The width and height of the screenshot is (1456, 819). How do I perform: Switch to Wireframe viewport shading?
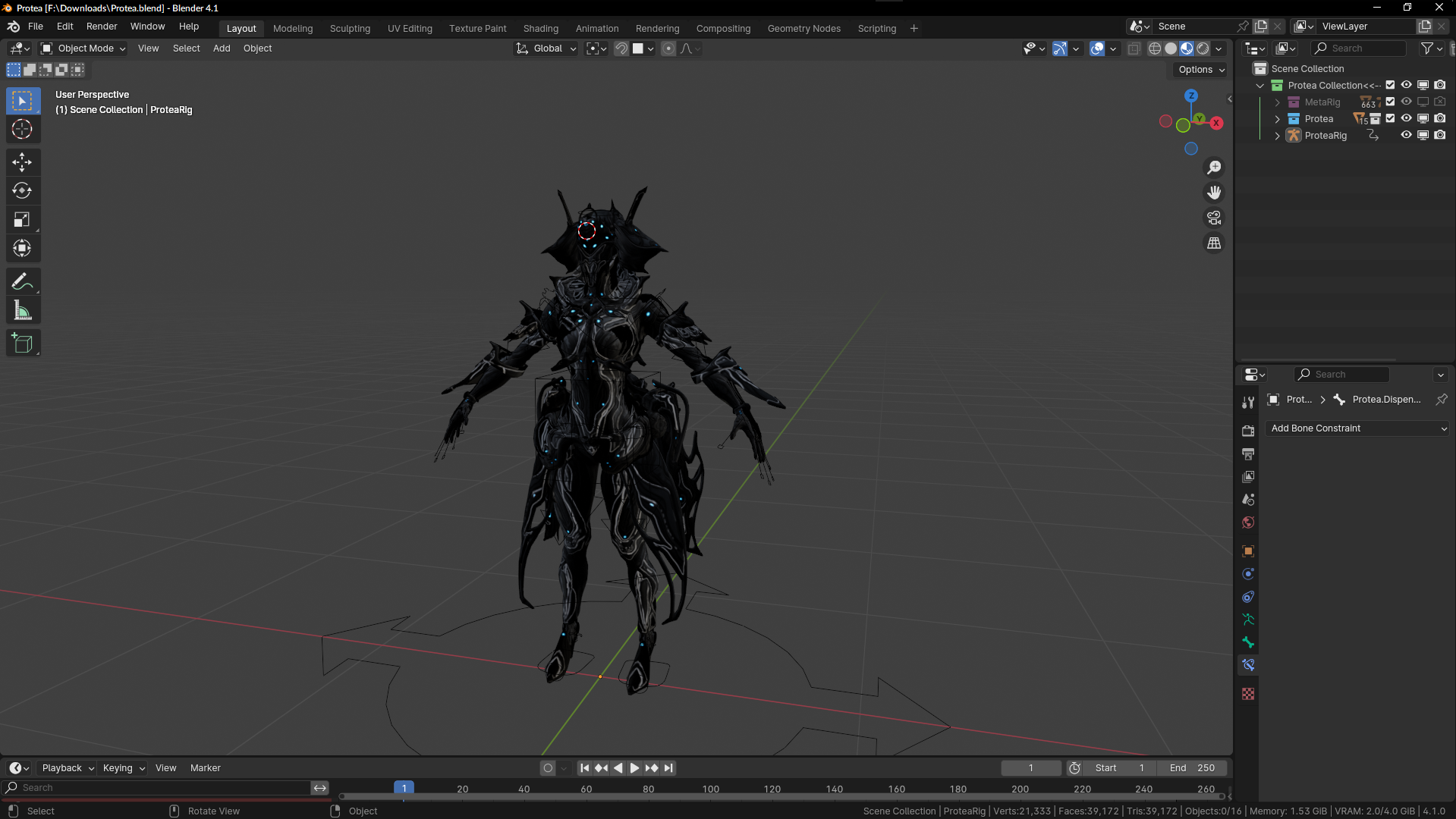coord(1155,49)
